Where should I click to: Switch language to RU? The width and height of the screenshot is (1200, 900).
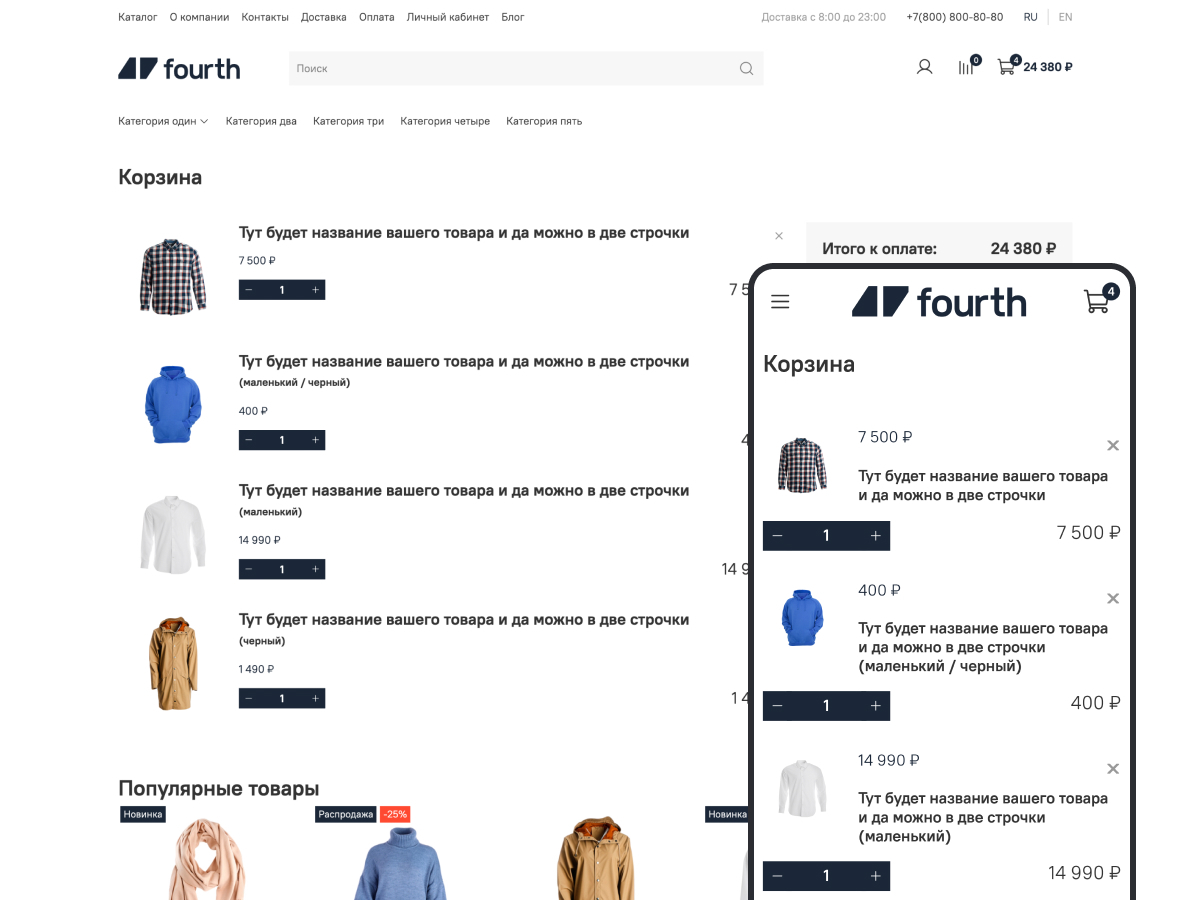[x=1030, y=17]
